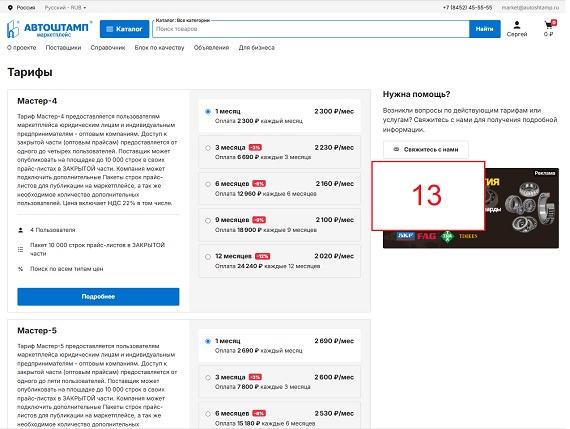
Task: Click the Подробнее button for Мастер-4
Action: 98,297
